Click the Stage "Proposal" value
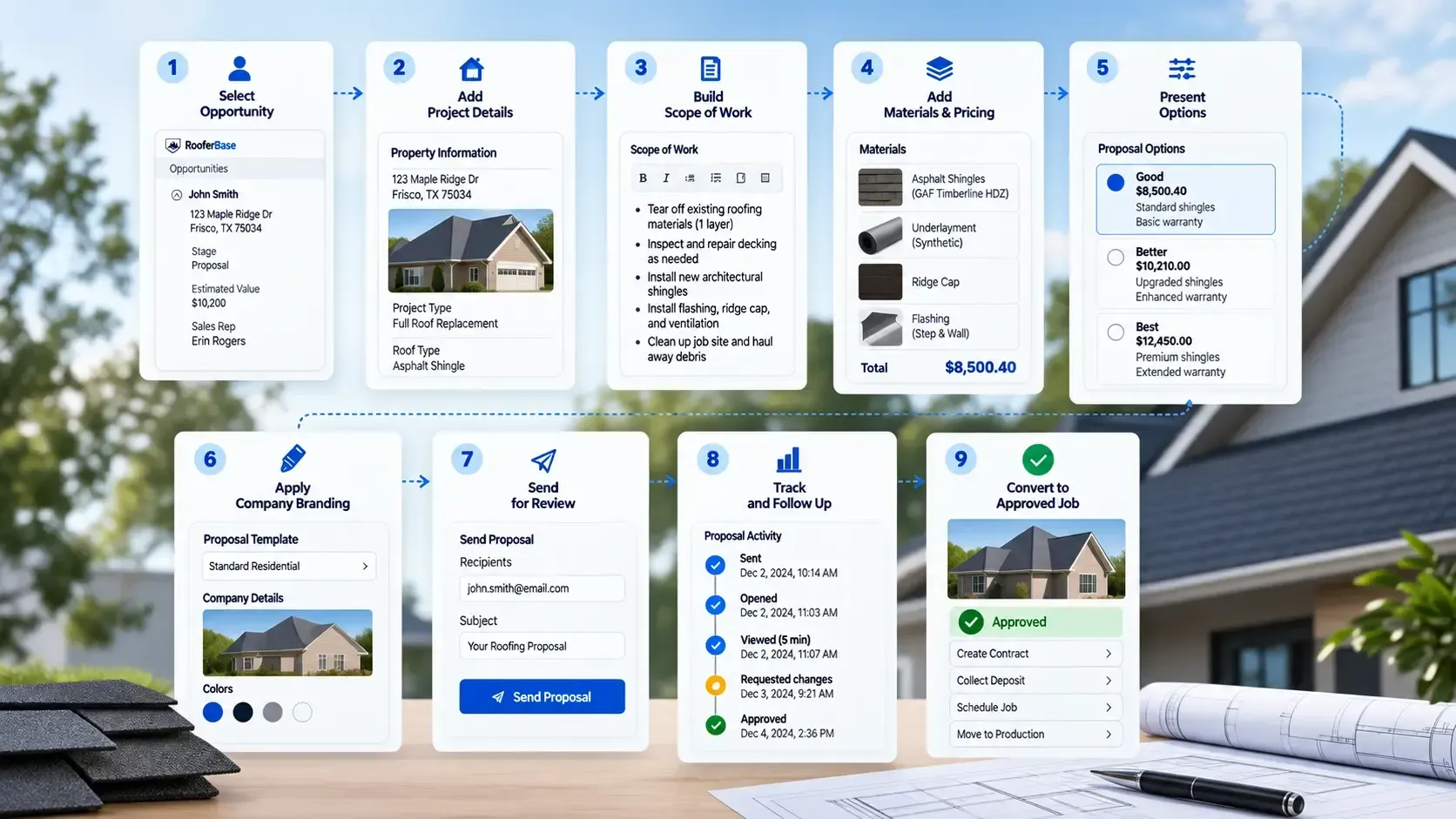 pyautogui.click(x=210, y=265)
